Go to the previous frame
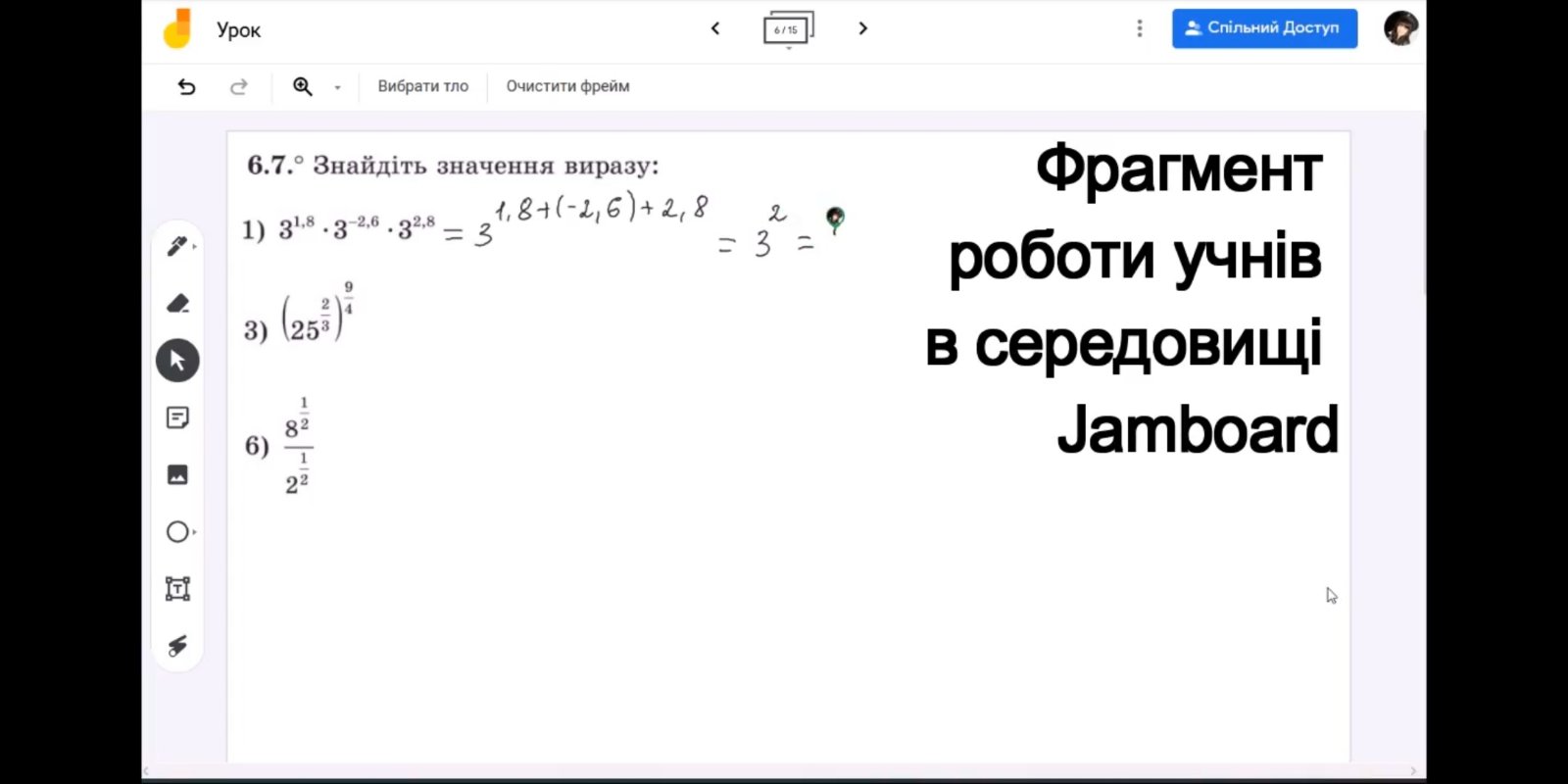Screen dimensions: 1568x784 [x=715, y=28]
